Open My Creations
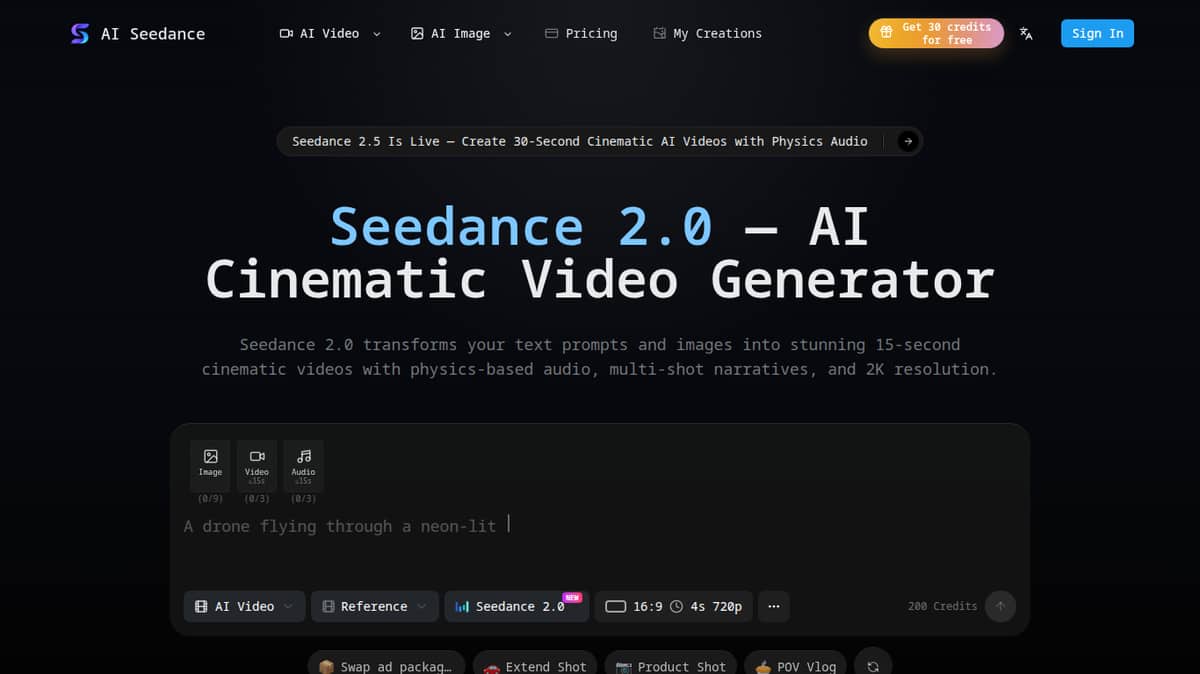 [x=708, y=33]
